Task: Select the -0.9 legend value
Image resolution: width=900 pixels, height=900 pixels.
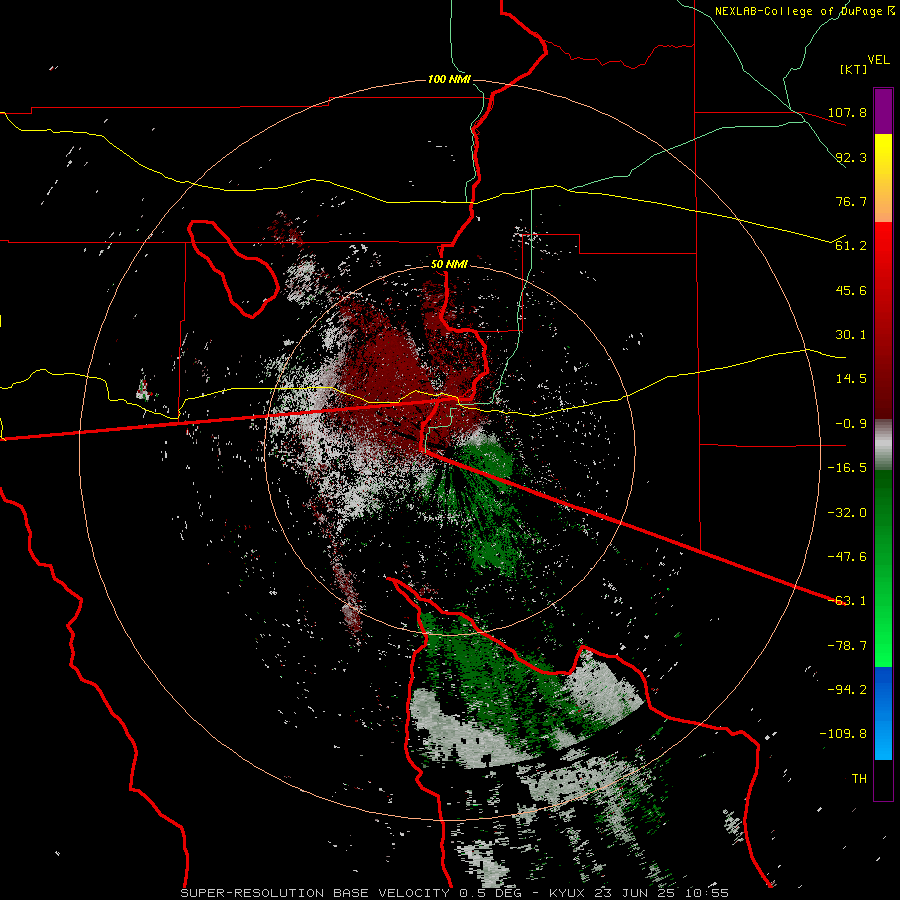Action: tap(851, 424)
